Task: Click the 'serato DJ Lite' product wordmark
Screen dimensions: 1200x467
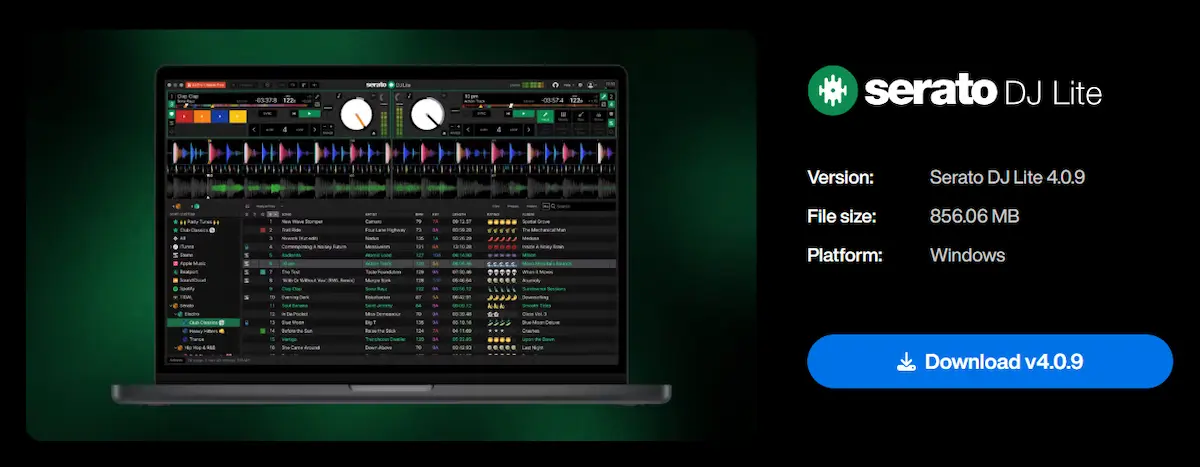Action: [x=983, y=93]
